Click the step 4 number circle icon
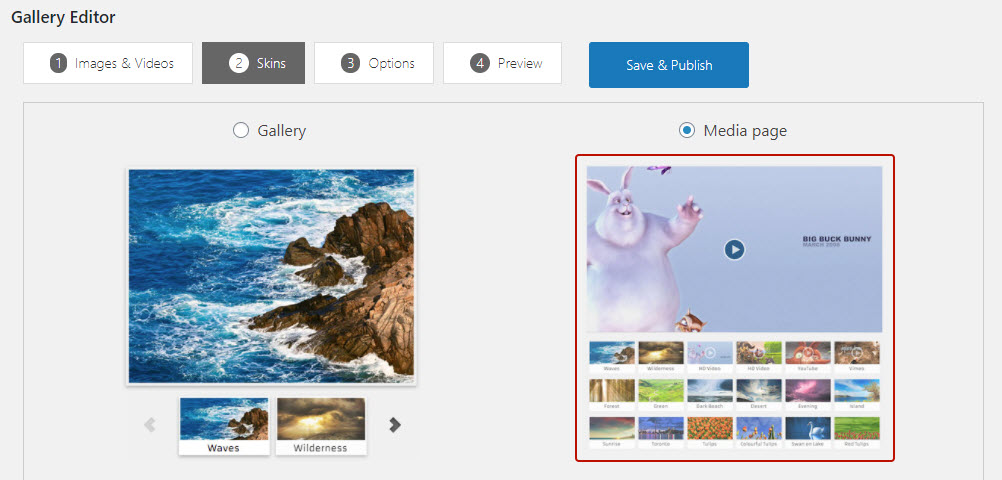1002x480 pixels. 479,63
